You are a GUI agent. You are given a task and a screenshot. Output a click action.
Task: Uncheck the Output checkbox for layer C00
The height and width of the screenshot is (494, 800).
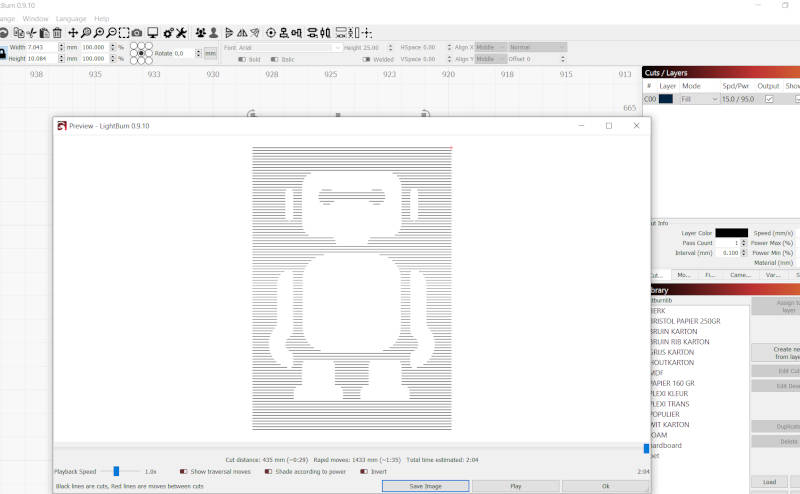769,99
